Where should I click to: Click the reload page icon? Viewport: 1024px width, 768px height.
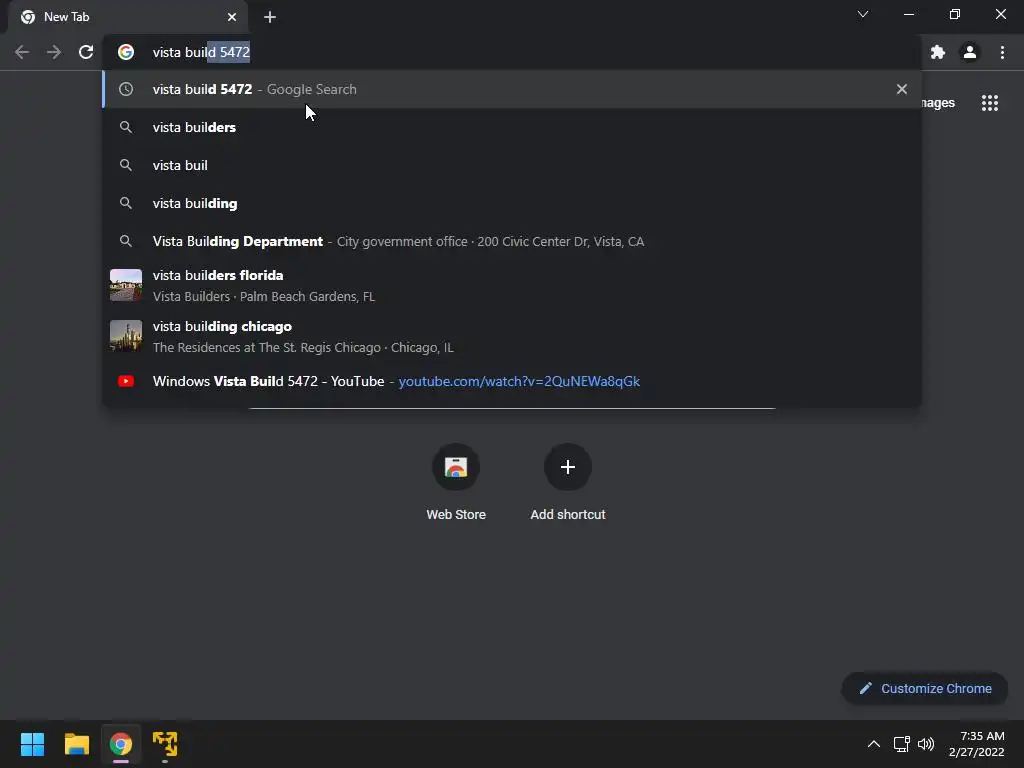[86, 52]
